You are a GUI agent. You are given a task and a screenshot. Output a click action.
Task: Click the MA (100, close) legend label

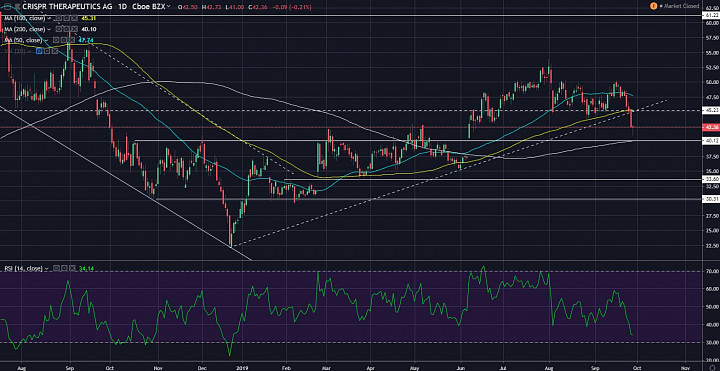point(24,18)
